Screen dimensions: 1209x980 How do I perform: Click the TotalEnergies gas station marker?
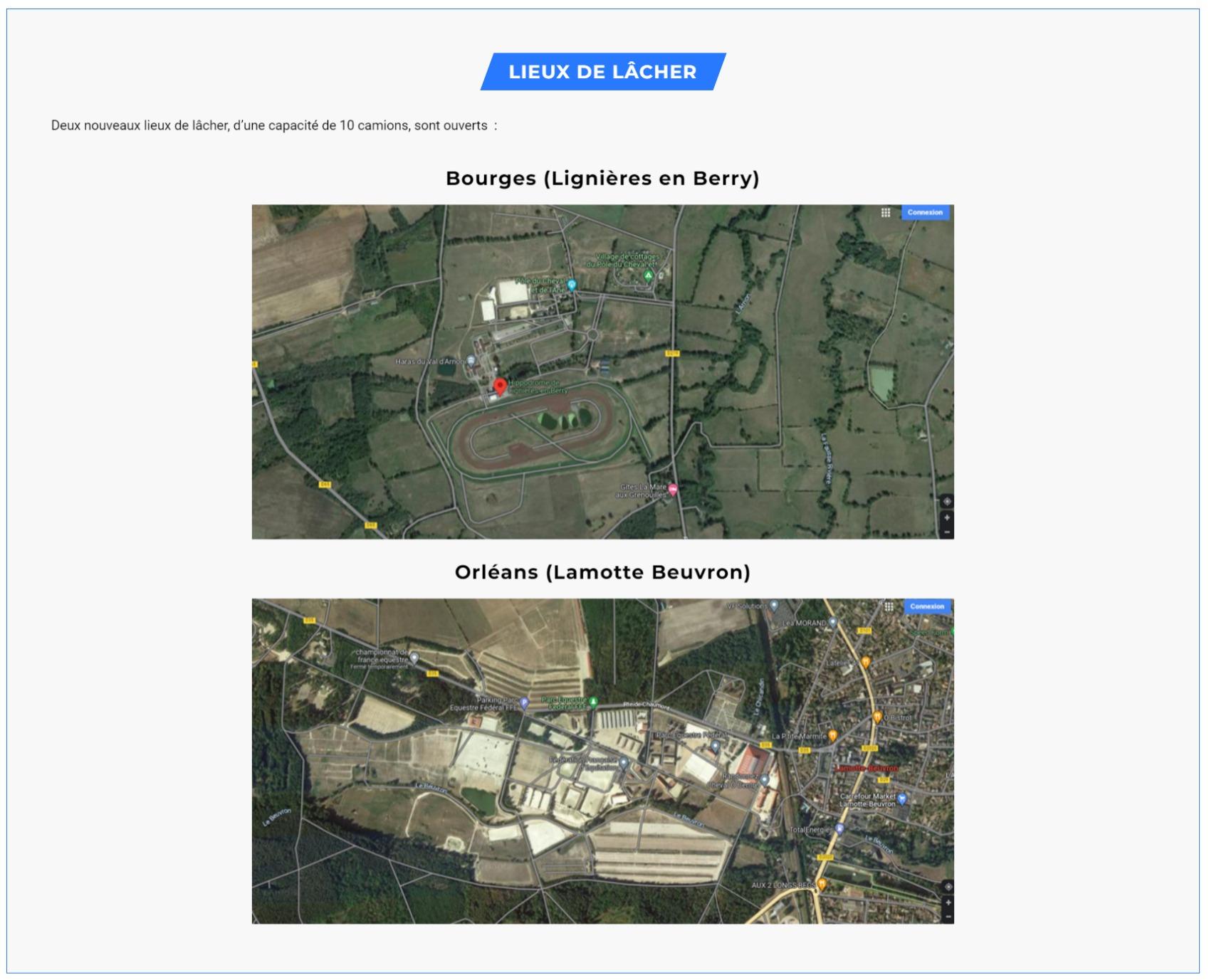(x=839, y=829)
